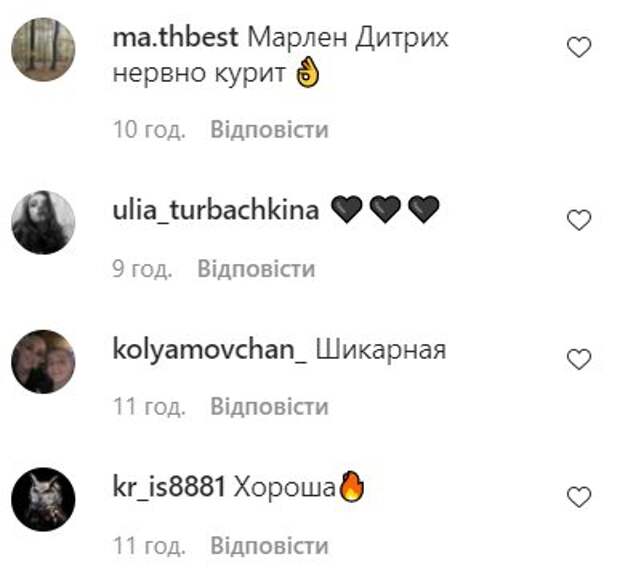This screenshot has height=586, width=620.
Task: Reply to ulia_turbachkina via Відповісти
Action: click(x=256, y=269)
